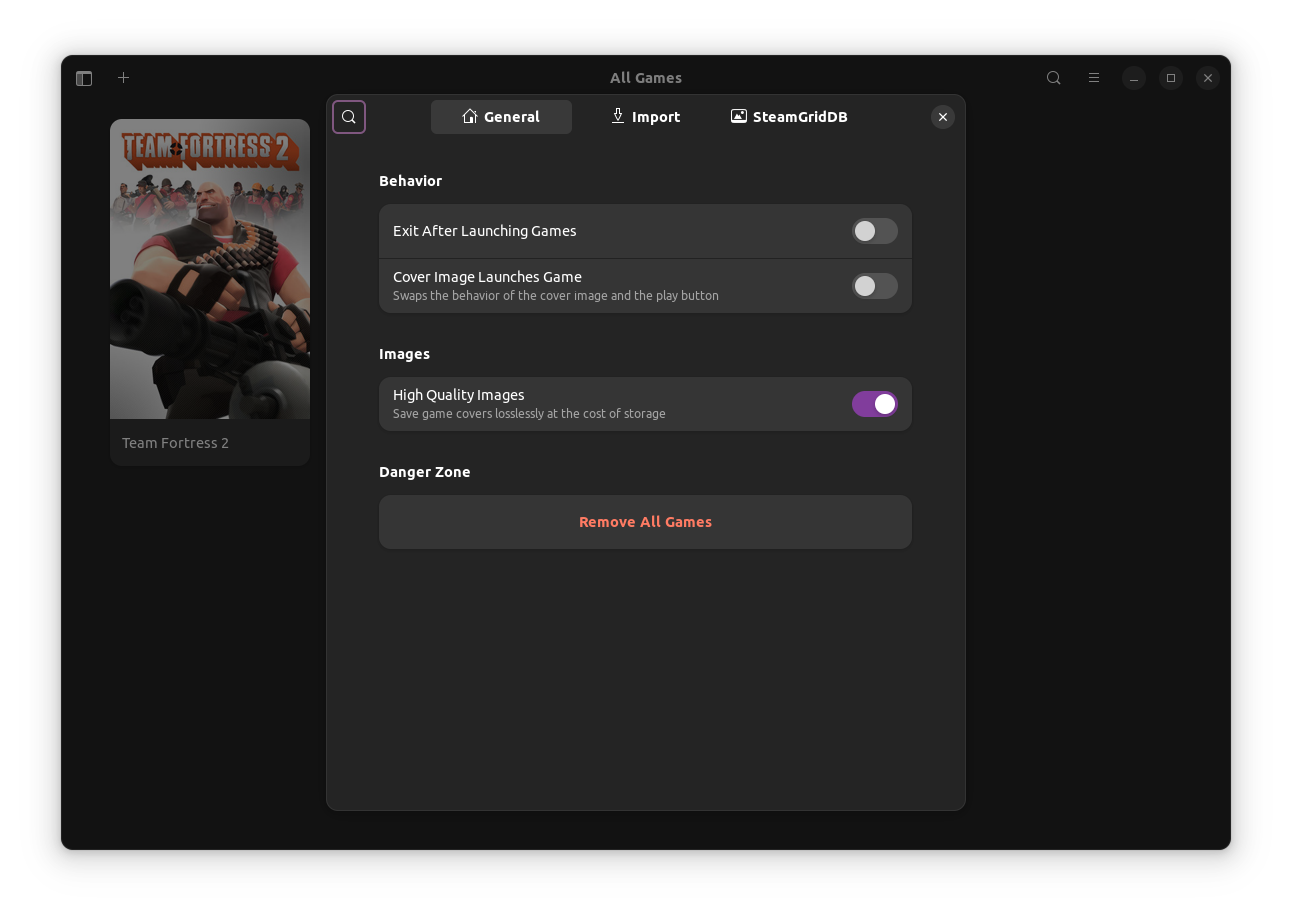This screenshot has height=917, width=1292.
Task: Enable Exit After Launching Games
Action: click(874, 231)
